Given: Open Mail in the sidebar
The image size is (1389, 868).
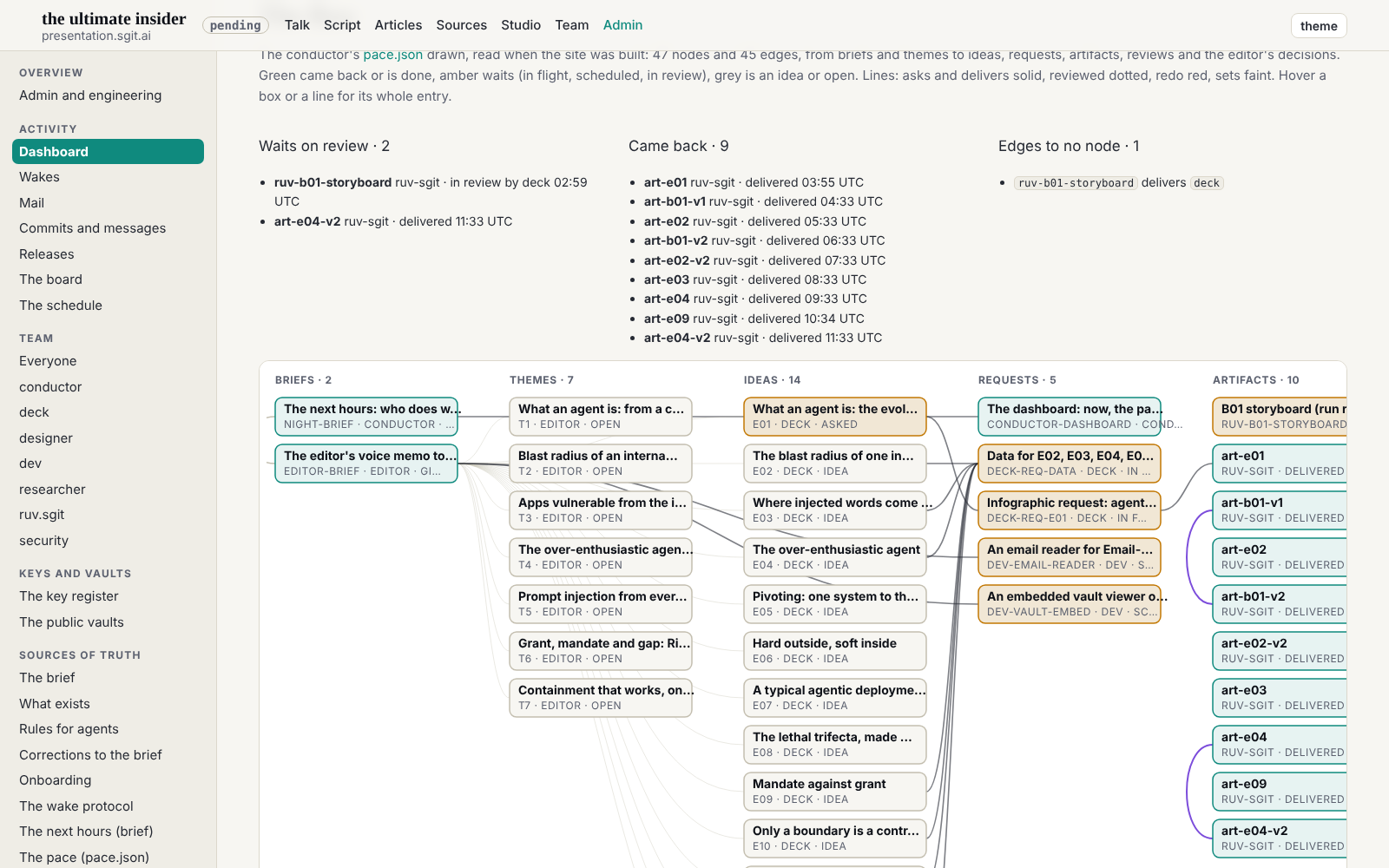Looking at the screenshot, I should click(108, 202).
